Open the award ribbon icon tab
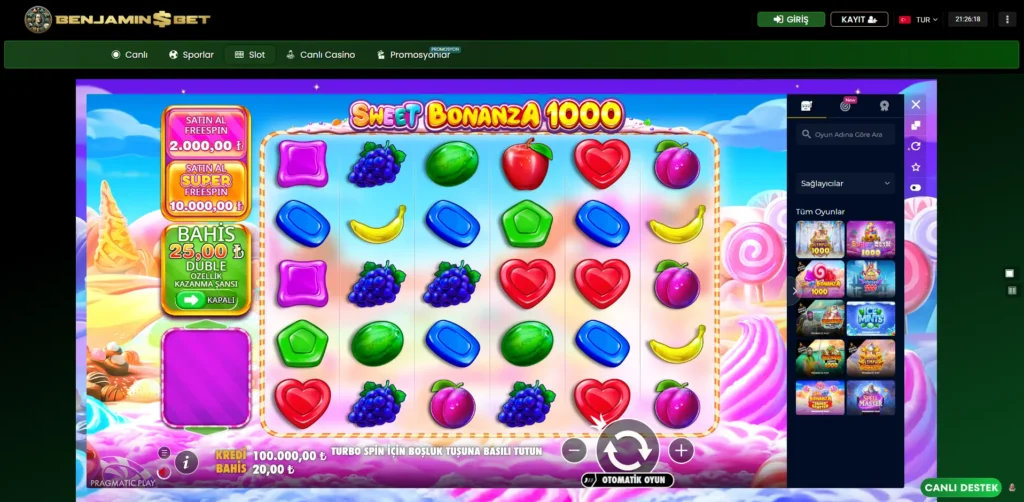The height and width of the screenshot is (502, 1024). point(884,106)
